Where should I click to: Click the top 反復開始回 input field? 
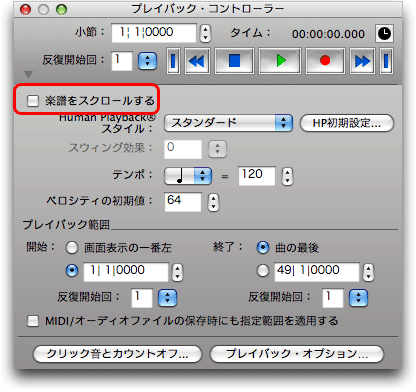(x=122, y=61)
